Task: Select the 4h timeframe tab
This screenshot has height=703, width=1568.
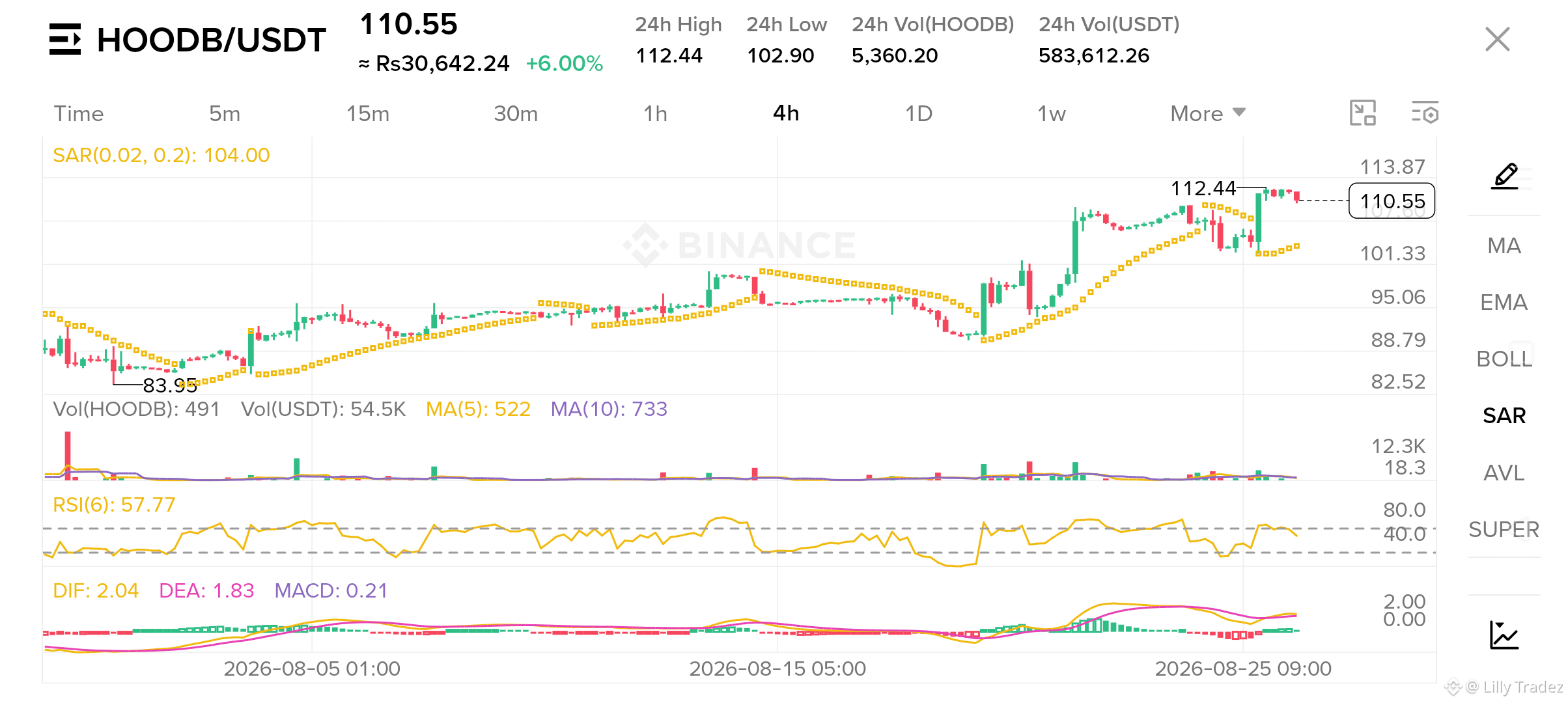Action: point(786,113)
